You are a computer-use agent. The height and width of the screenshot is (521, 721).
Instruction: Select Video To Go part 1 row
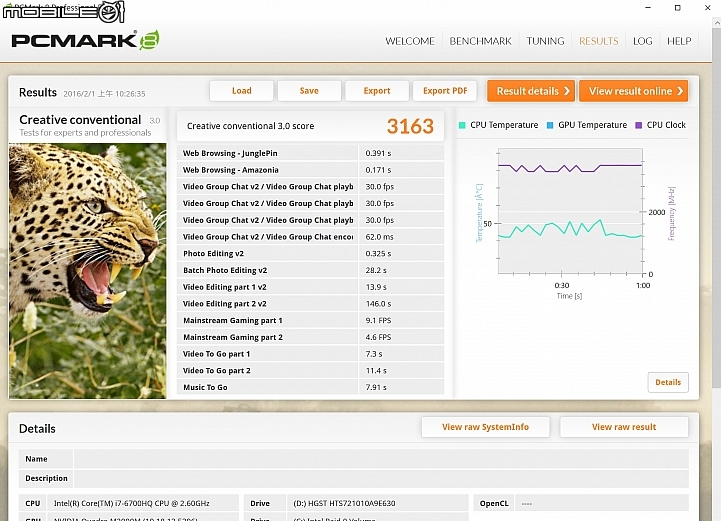310,354
